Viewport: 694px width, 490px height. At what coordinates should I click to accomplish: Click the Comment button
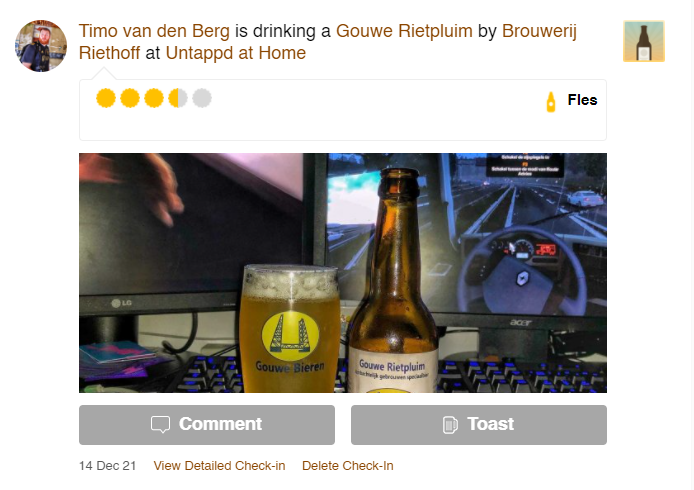coord(207,424)
